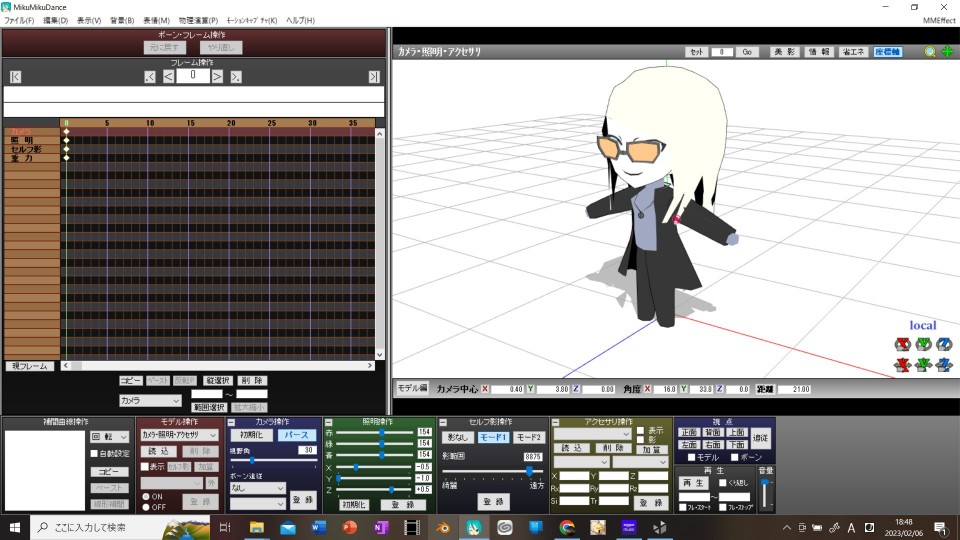Click the red X-axis rotation icon
960x540 pixels.
pyautogui.click(x=901, y=345)
